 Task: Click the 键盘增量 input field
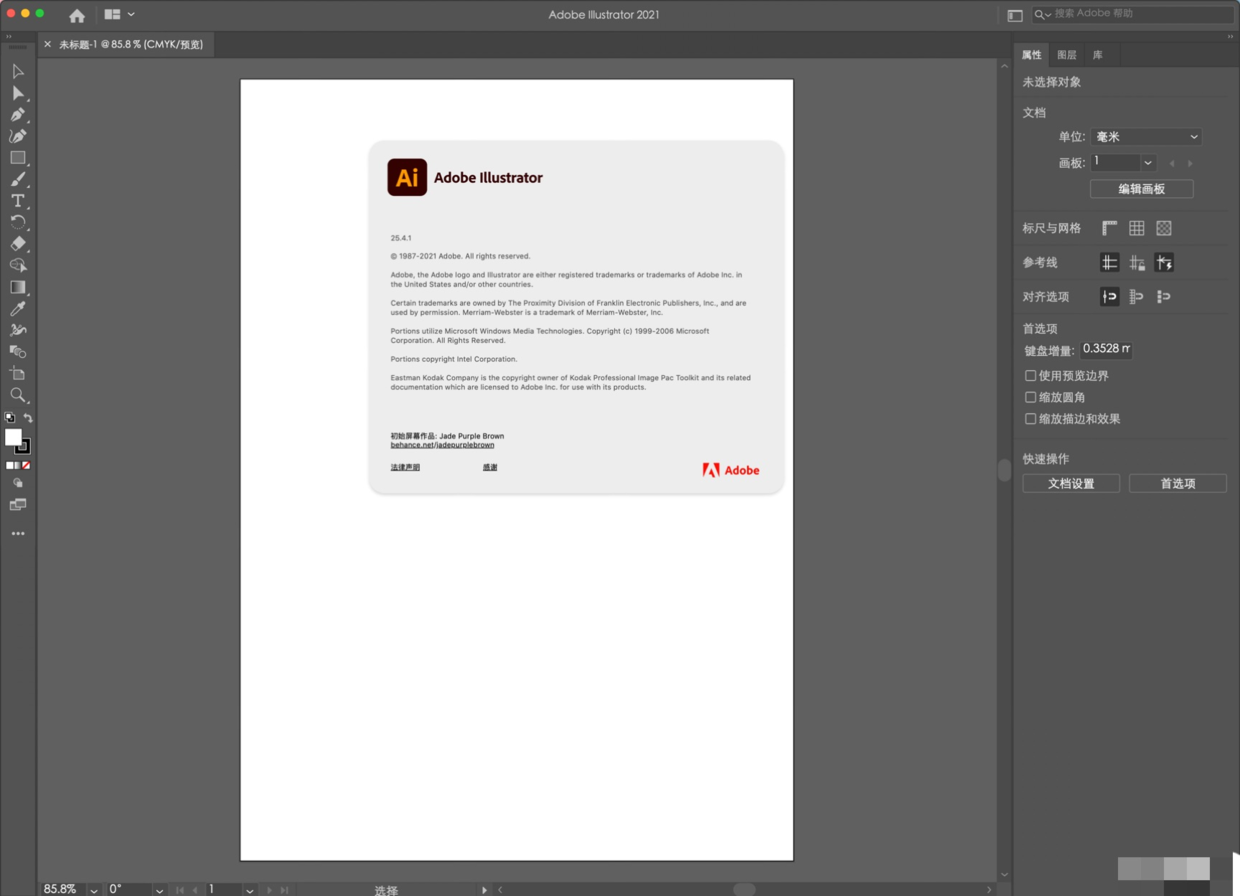pyautogui.click(x=1106, y=349)
